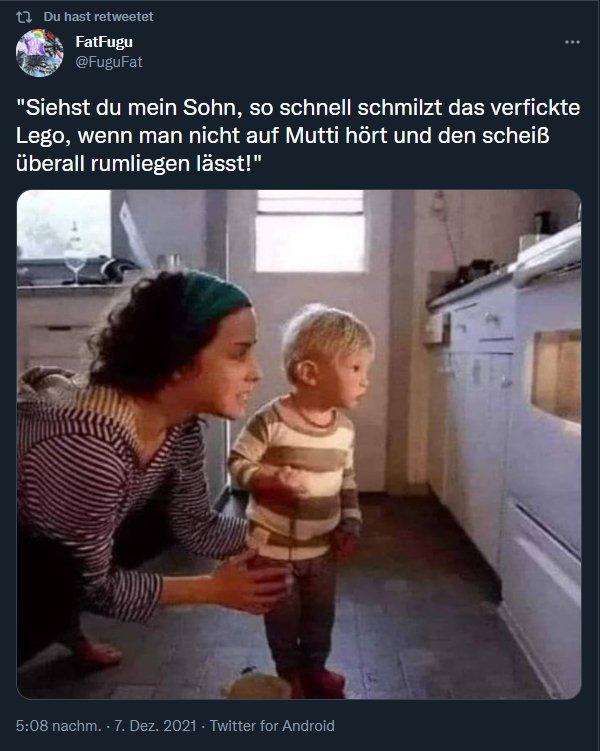The width and height of the screenshot is (600, 751).
Task: Click the '7. Dez. 2021' date
Action: (x=155, y=726)
